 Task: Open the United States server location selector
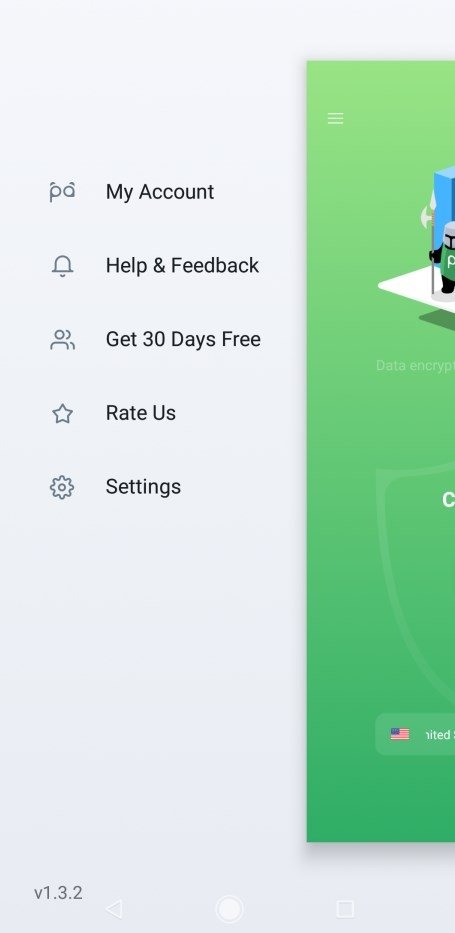415,734
